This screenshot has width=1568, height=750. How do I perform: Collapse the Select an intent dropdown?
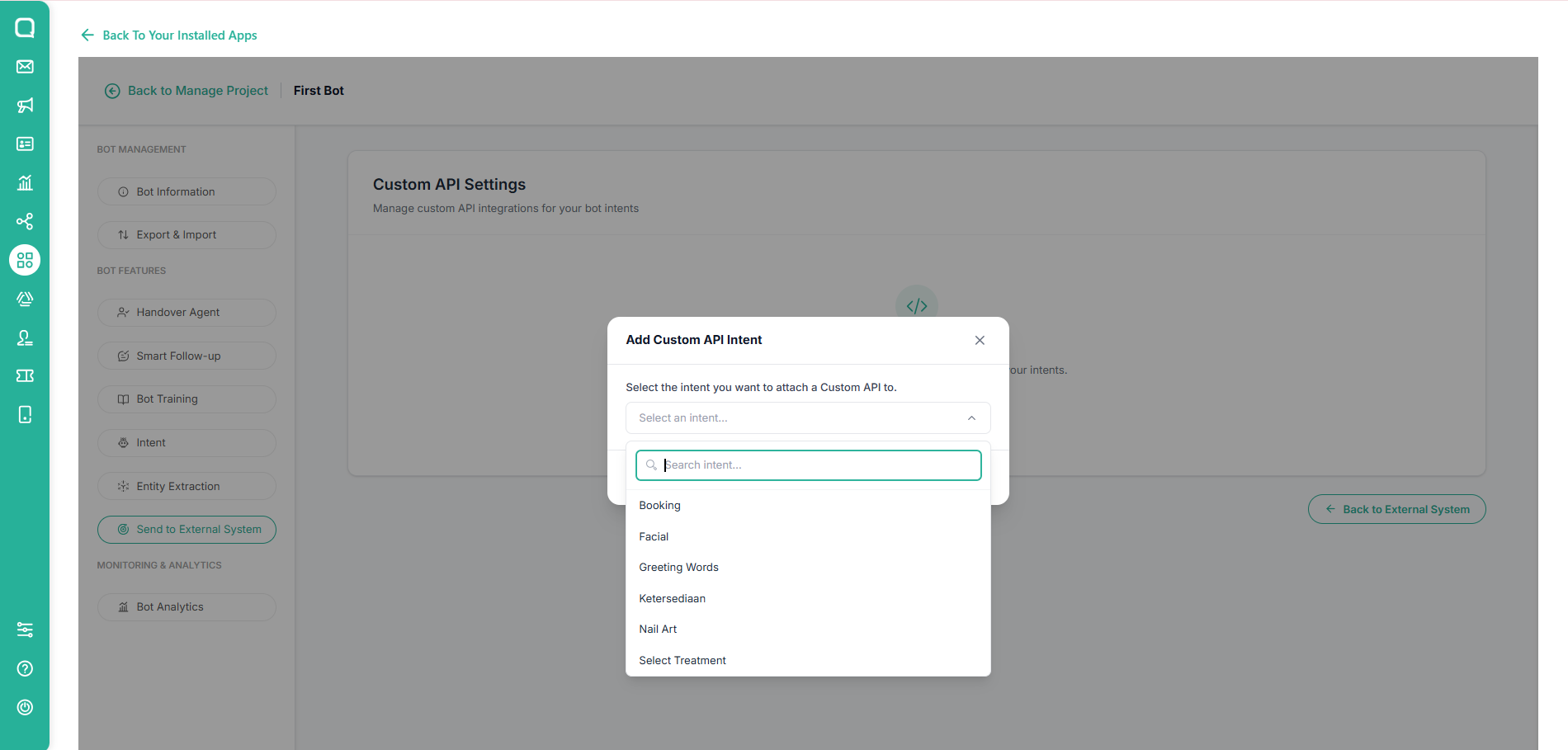click(808, 417)
